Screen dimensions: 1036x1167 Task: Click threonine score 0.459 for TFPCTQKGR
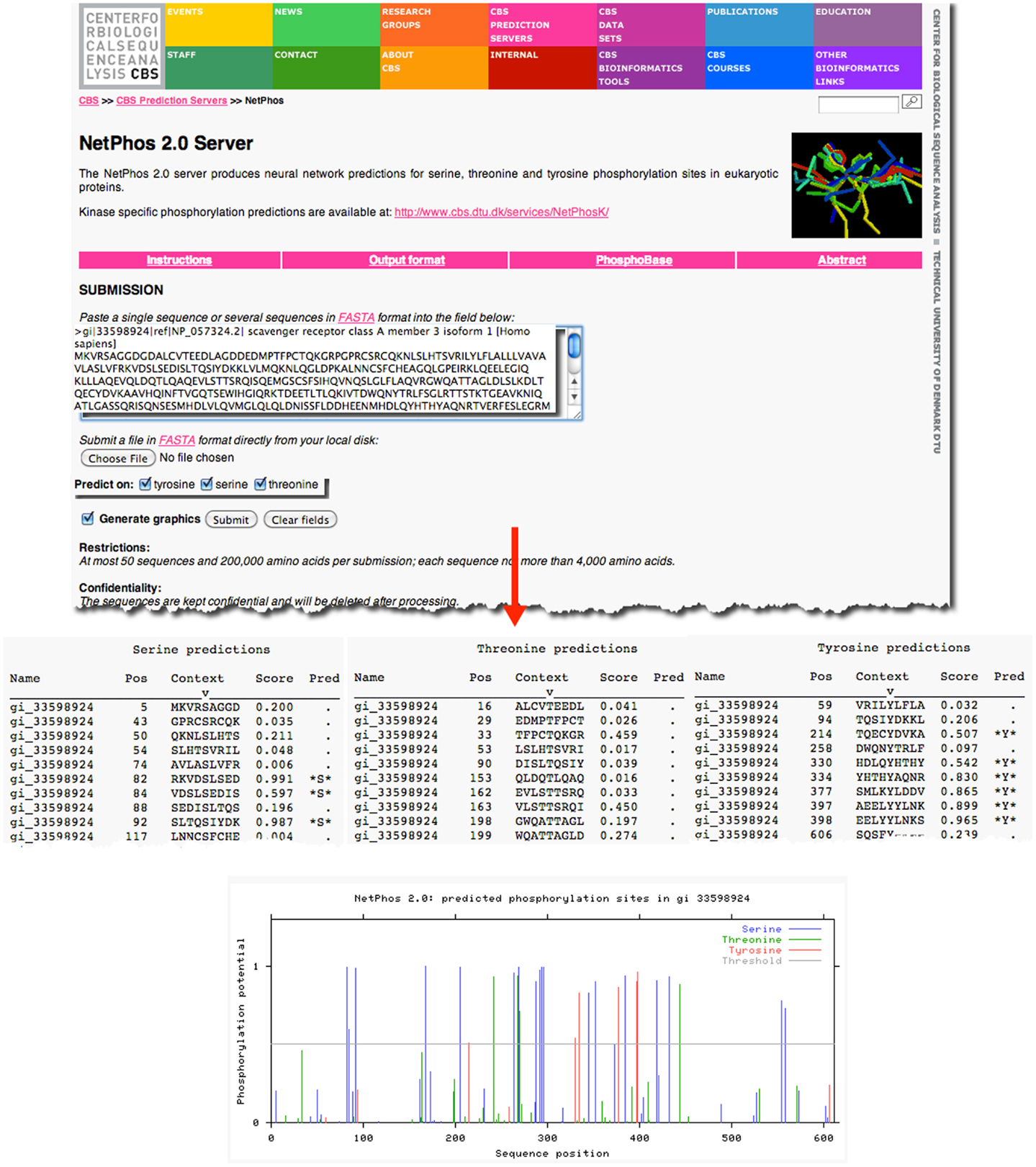pyautogui.click(x=618, y=735)
